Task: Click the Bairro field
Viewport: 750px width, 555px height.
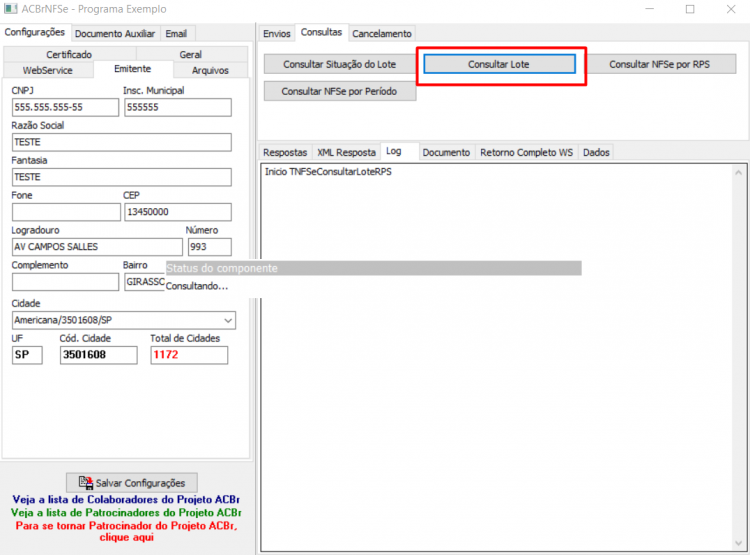Action: click(145, 282)
